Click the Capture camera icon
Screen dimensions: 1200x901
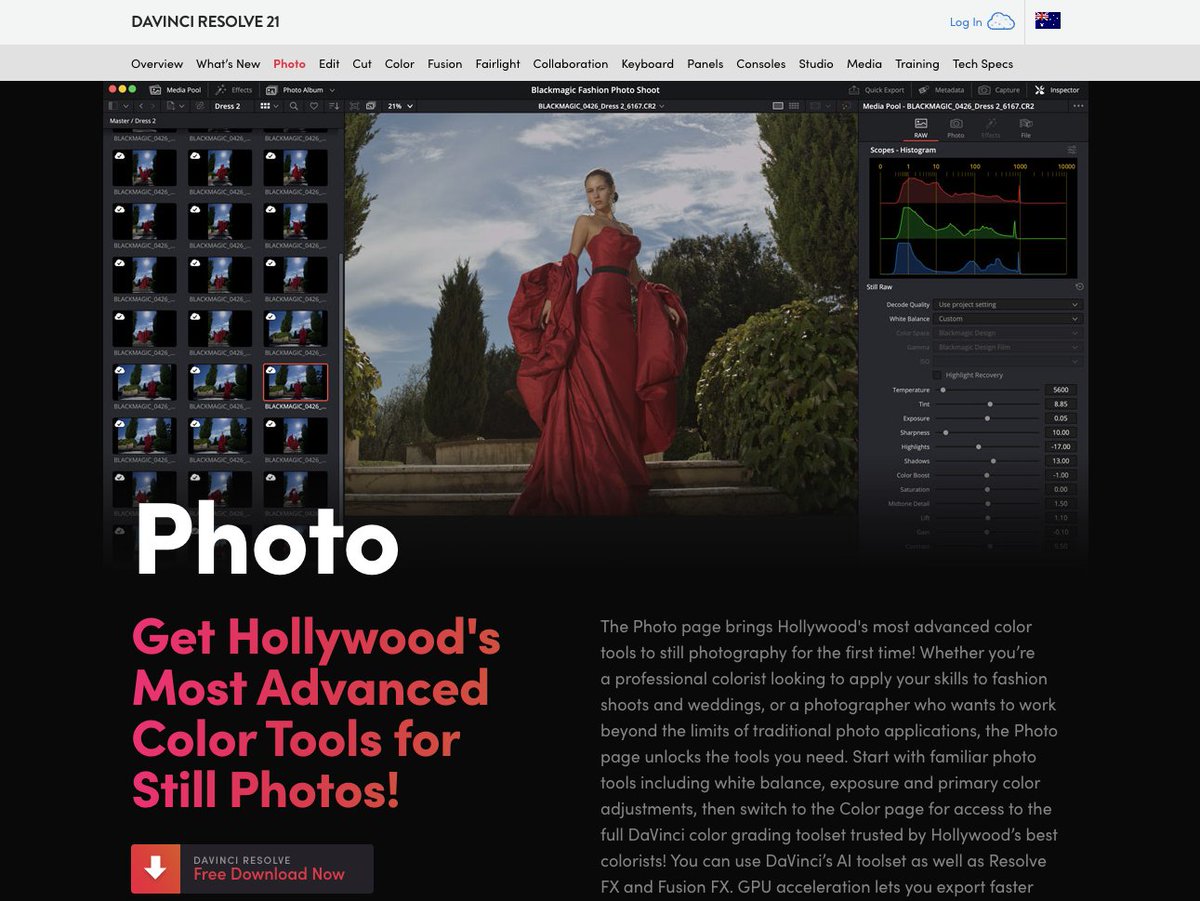tap(984, 90)
